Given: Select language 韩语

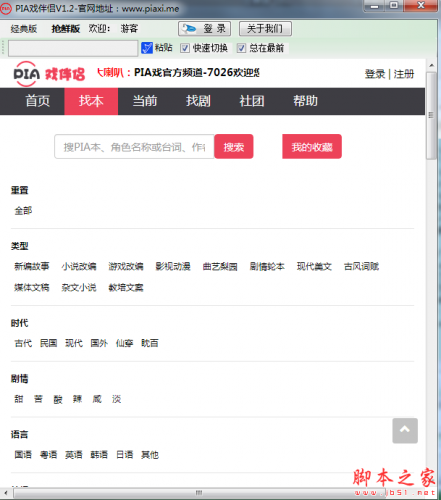Looking at the screenshot, I should (x=99, y=454).
